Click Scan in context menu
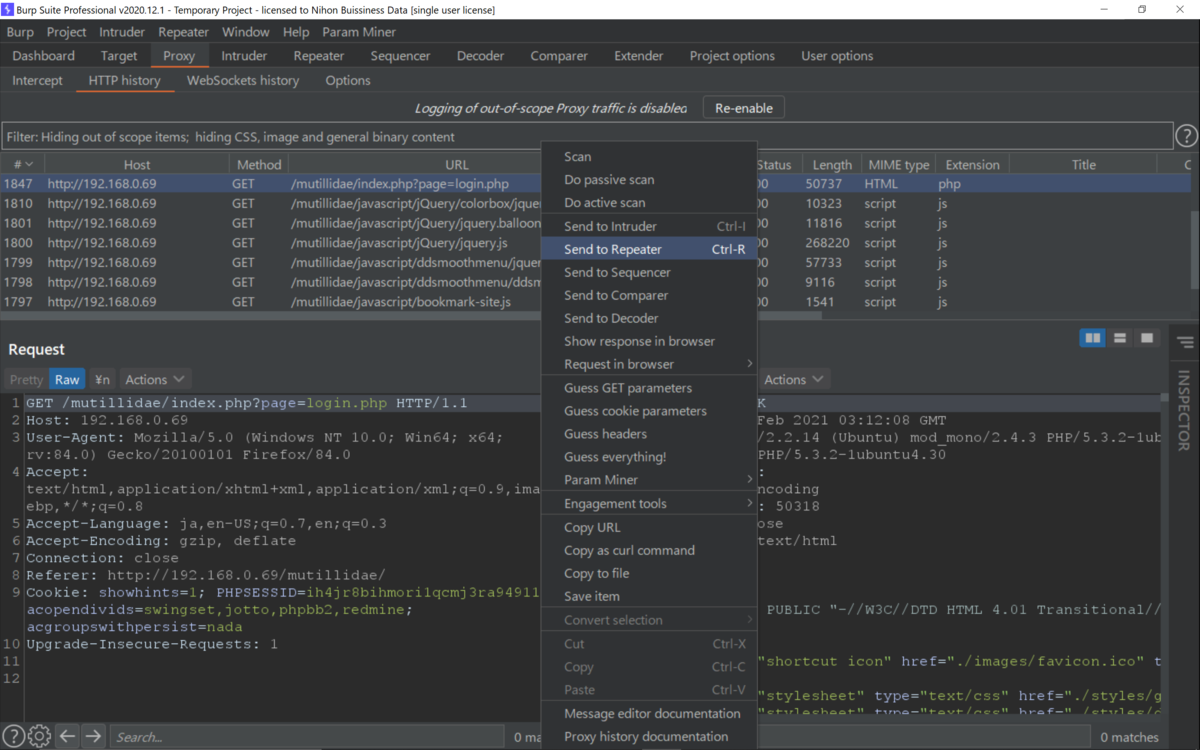This screenshot has width=1200, height=750. 648,156
